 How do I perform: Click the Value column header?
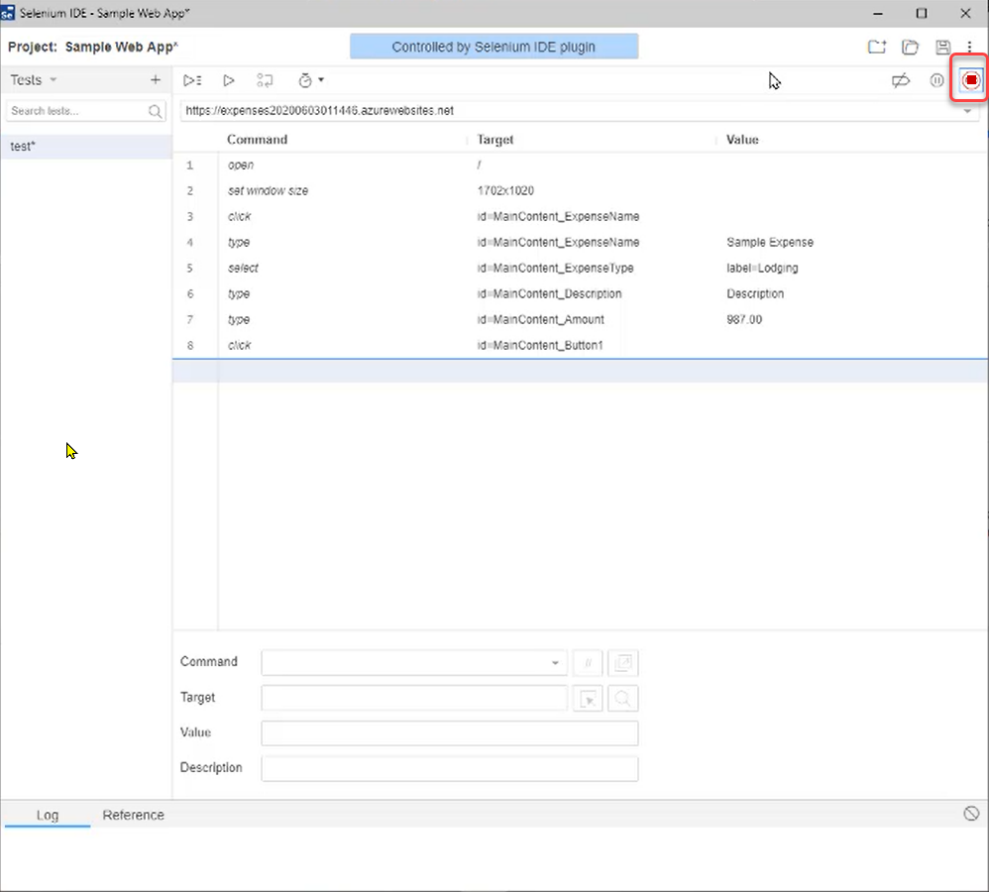tap(742, 139)
